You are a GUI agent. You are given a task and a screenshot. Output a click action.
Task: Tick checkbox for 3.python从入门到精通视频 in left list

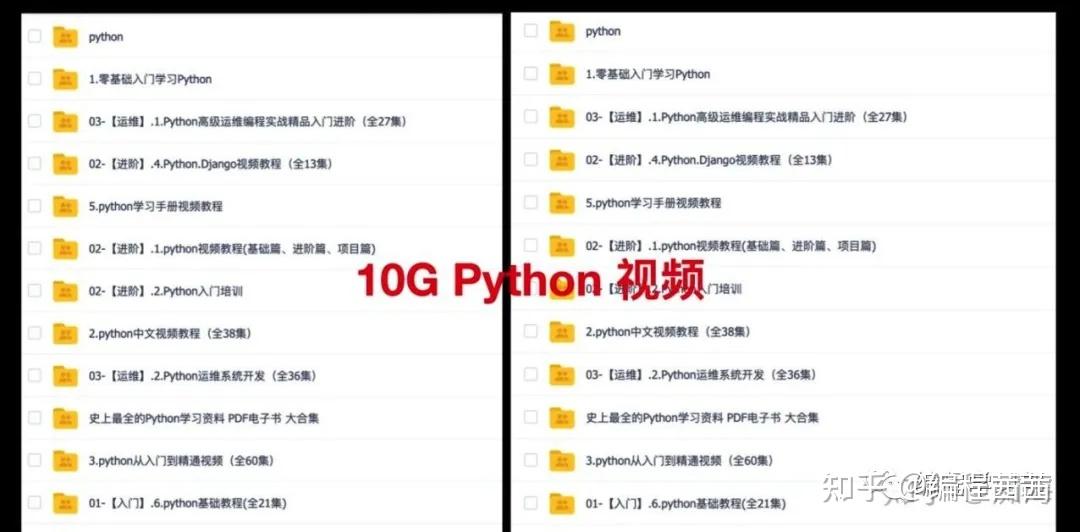pos(34,460)
